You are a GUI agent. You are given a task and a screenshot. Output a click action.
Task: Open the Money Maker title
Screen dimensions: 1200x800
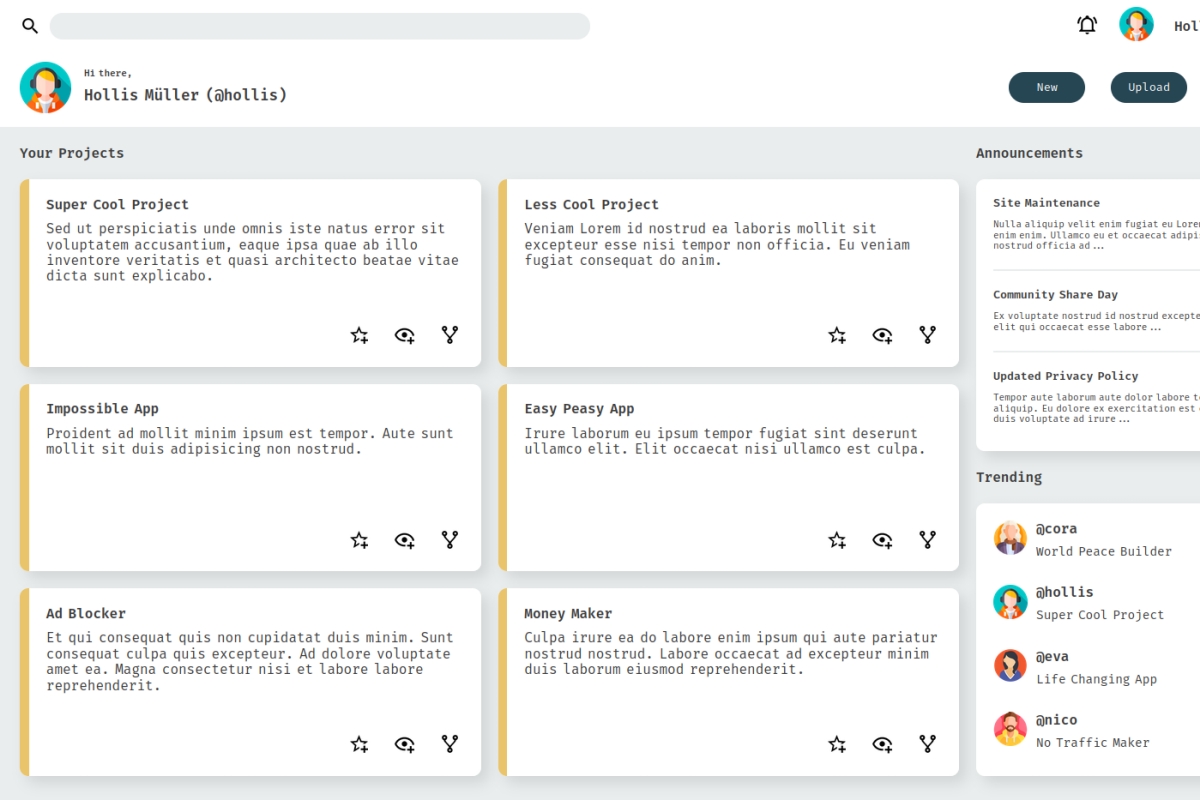tap(568, 613)
